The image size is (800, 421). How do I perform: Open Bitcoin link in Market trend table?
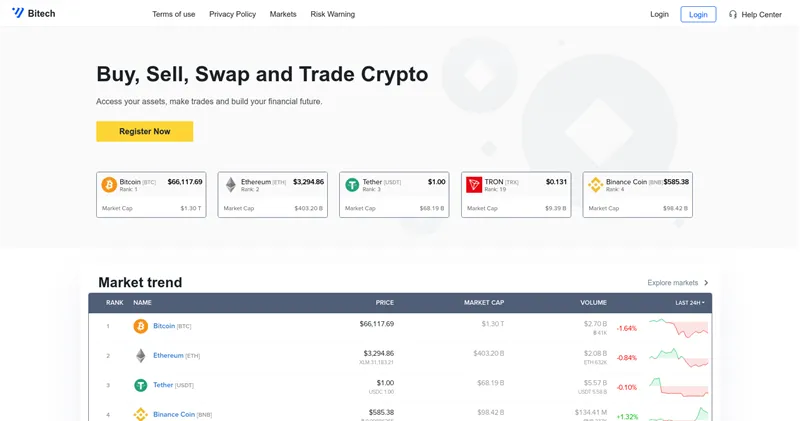point(164,326)
